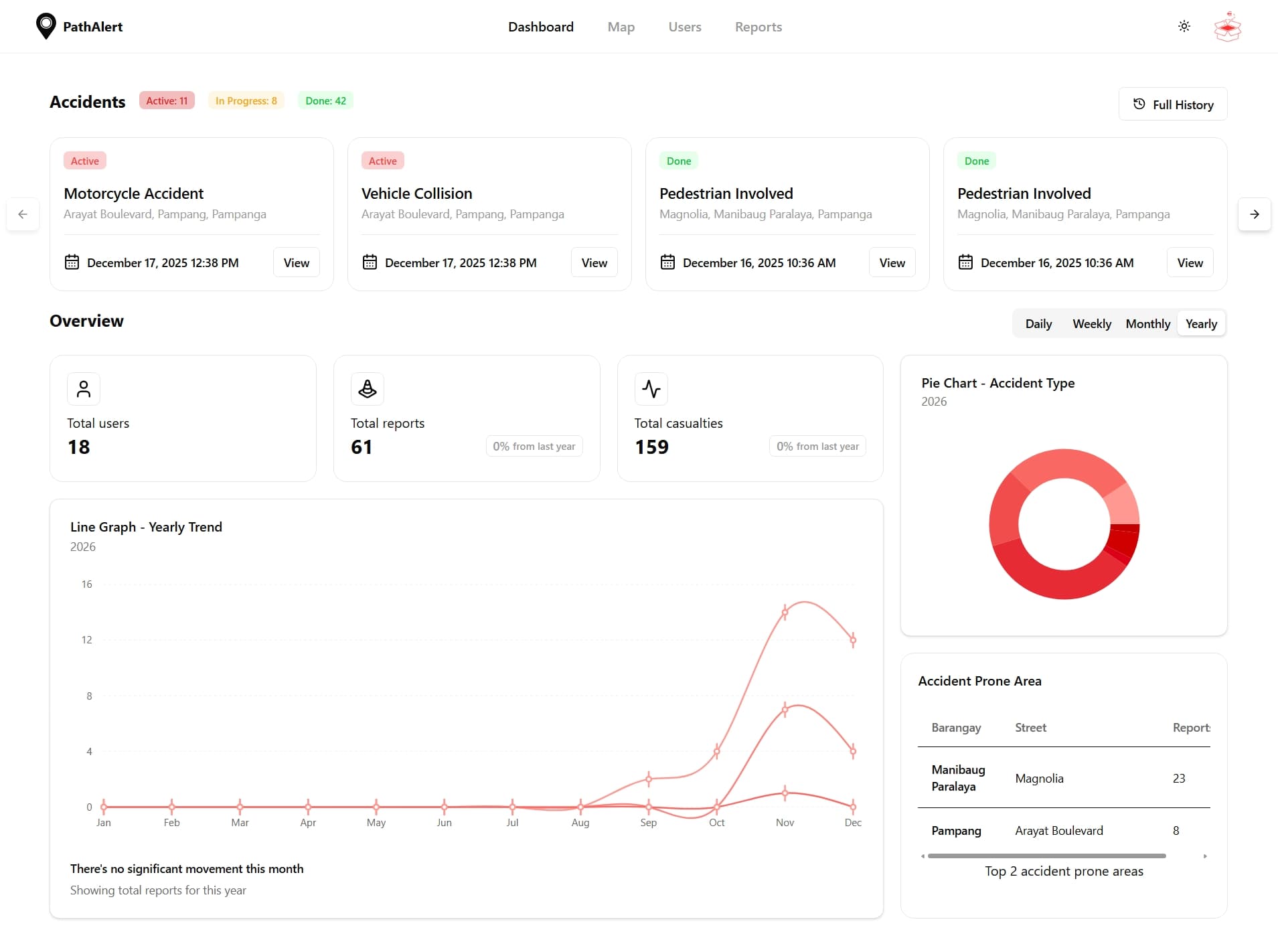Switch overview to Monthly view
This screenshot has height=952, width=1278.
1147,323
